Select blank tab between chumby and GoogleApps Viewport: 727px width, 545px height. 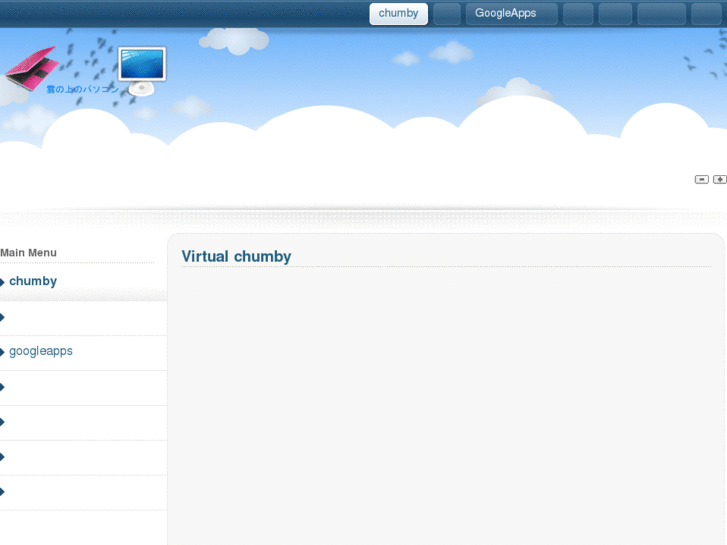447,13
